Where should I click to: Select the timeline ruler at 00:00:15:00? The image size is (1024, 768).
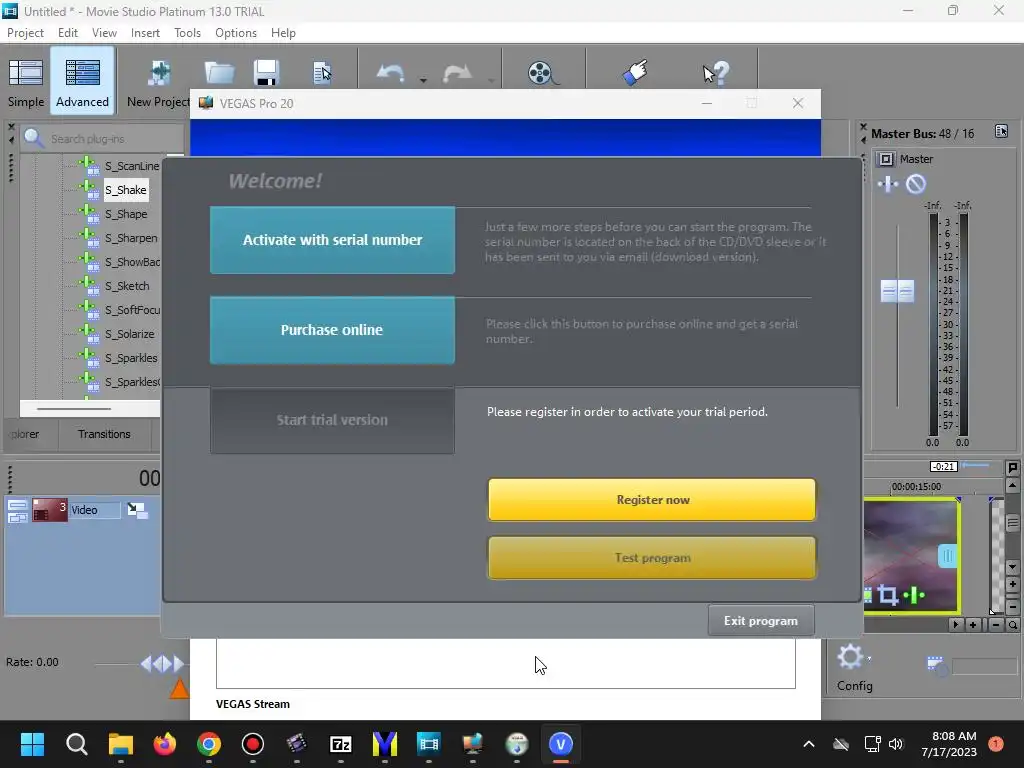point(916,487)
